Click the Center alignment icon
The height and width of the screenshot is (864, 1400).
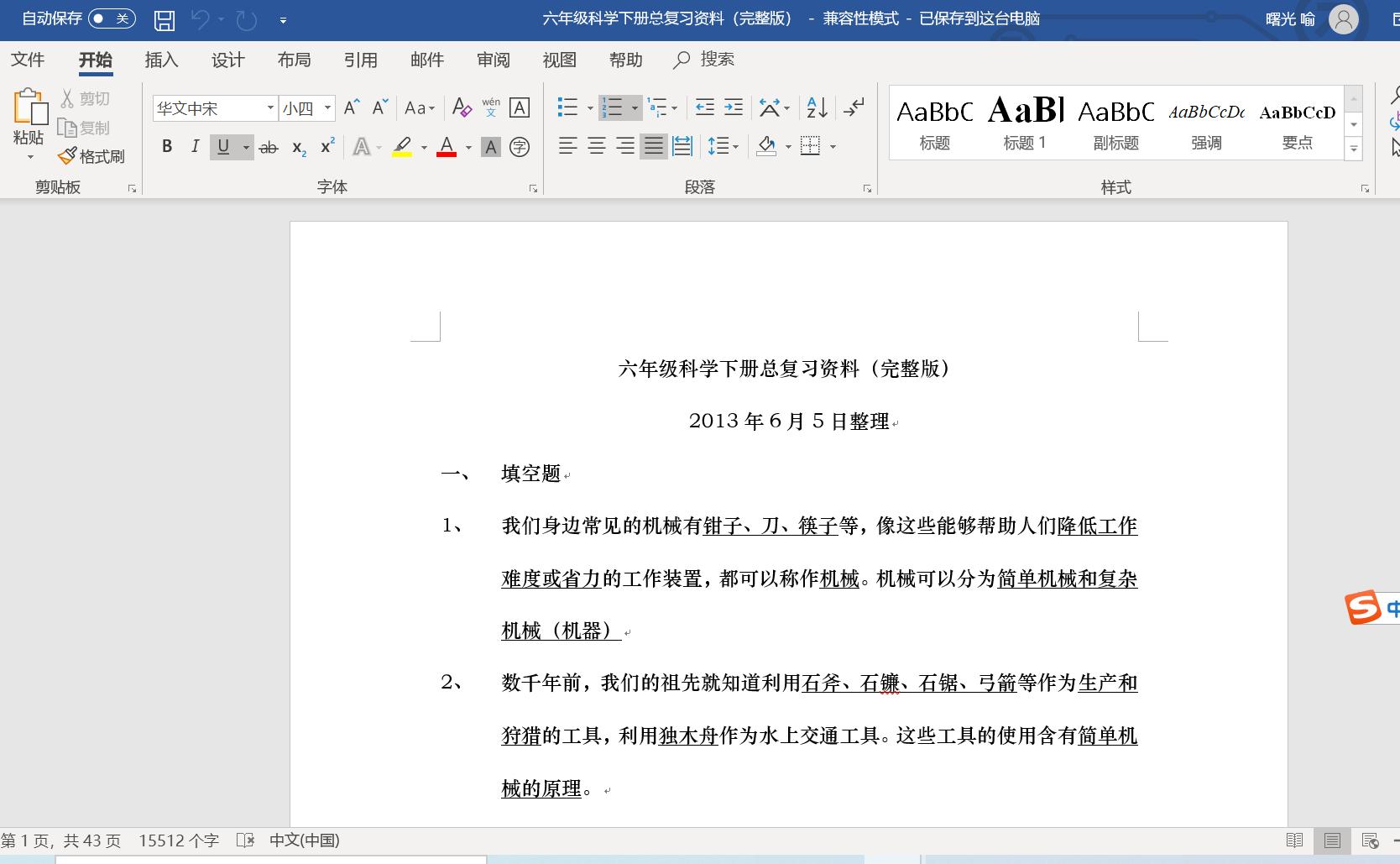(597, 147)
